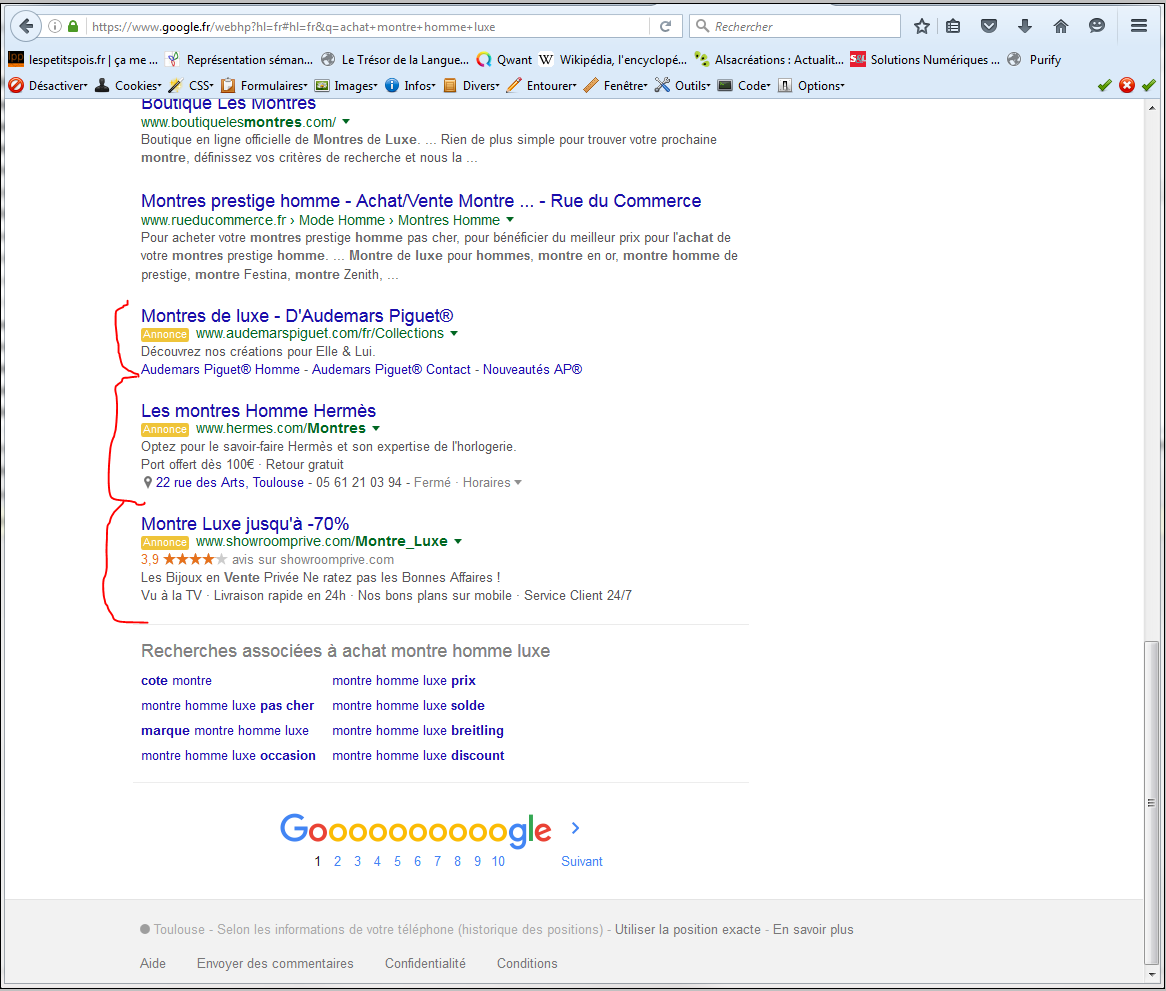Screen dimensions: 1166x991
Task: Click Utiliser la position exacte
Action: pyautogui.click(x=688, y=929)
